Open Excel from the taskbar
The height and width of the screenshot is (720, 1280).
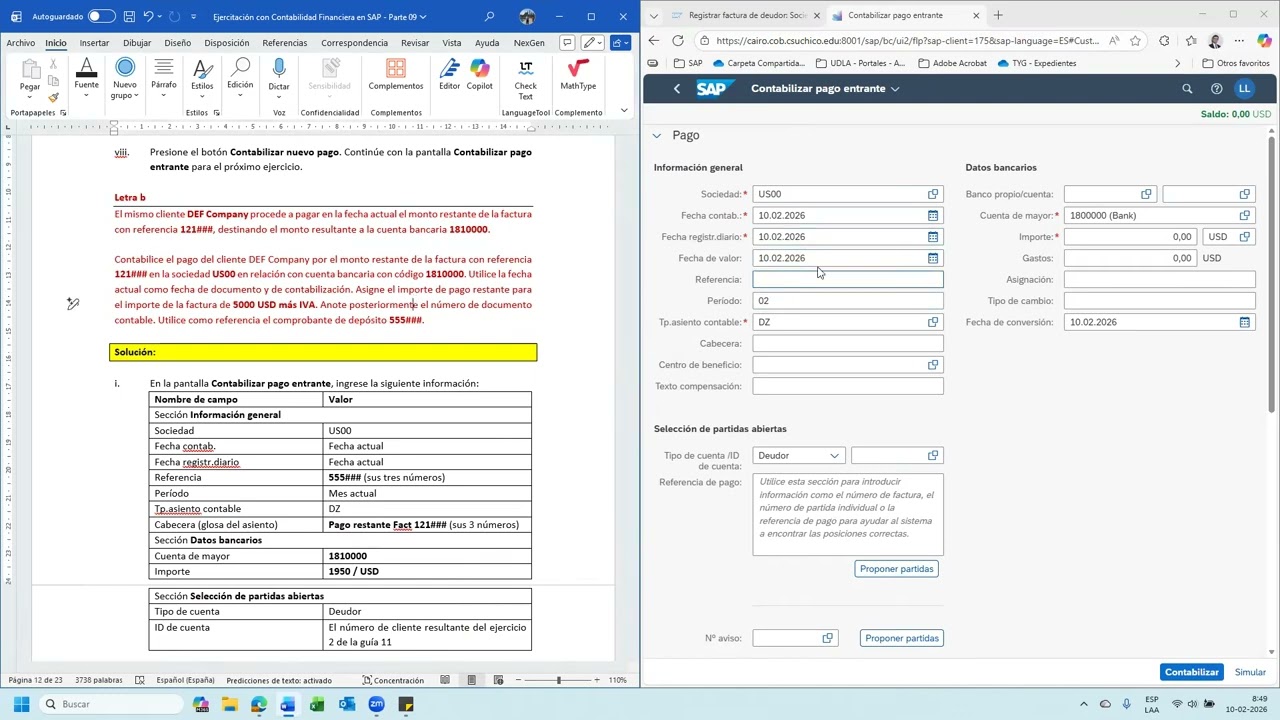coord(317,704)
